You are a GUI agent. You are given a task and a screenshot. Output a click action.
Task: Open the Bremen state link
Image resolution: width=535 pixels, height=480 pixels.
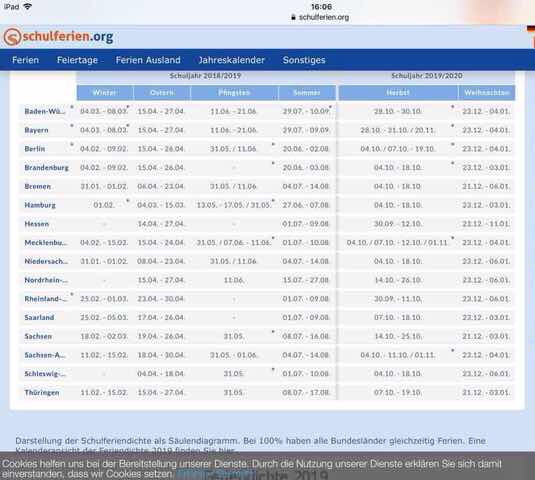(38, 187)
